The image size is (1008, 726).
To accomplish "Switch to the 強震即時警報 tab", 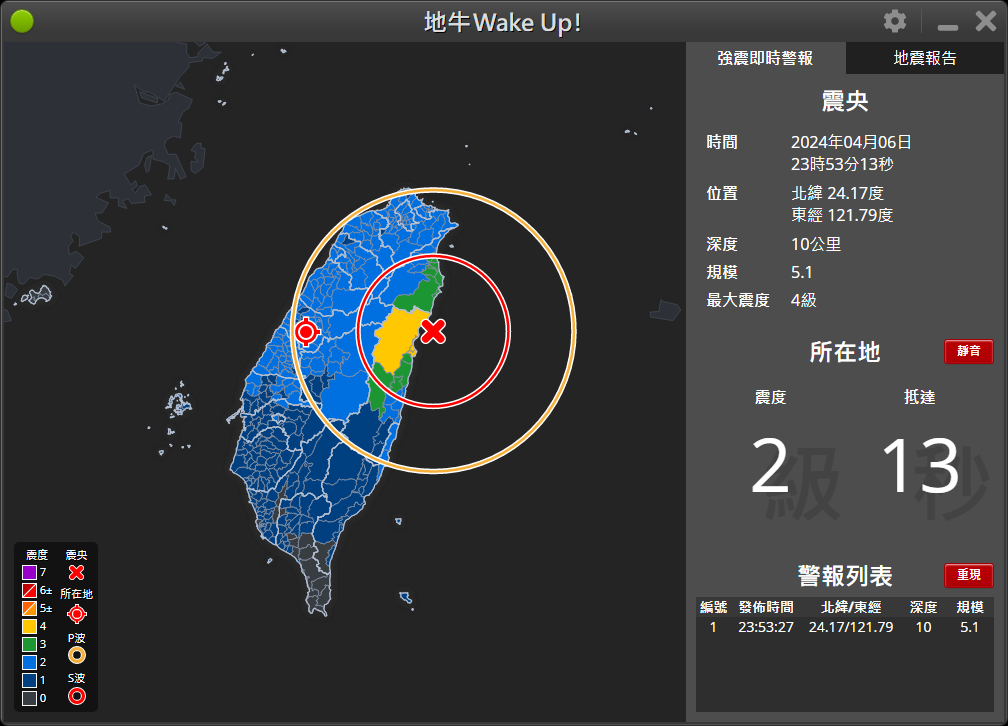I will pyautogui.click(x=765, y=58).
